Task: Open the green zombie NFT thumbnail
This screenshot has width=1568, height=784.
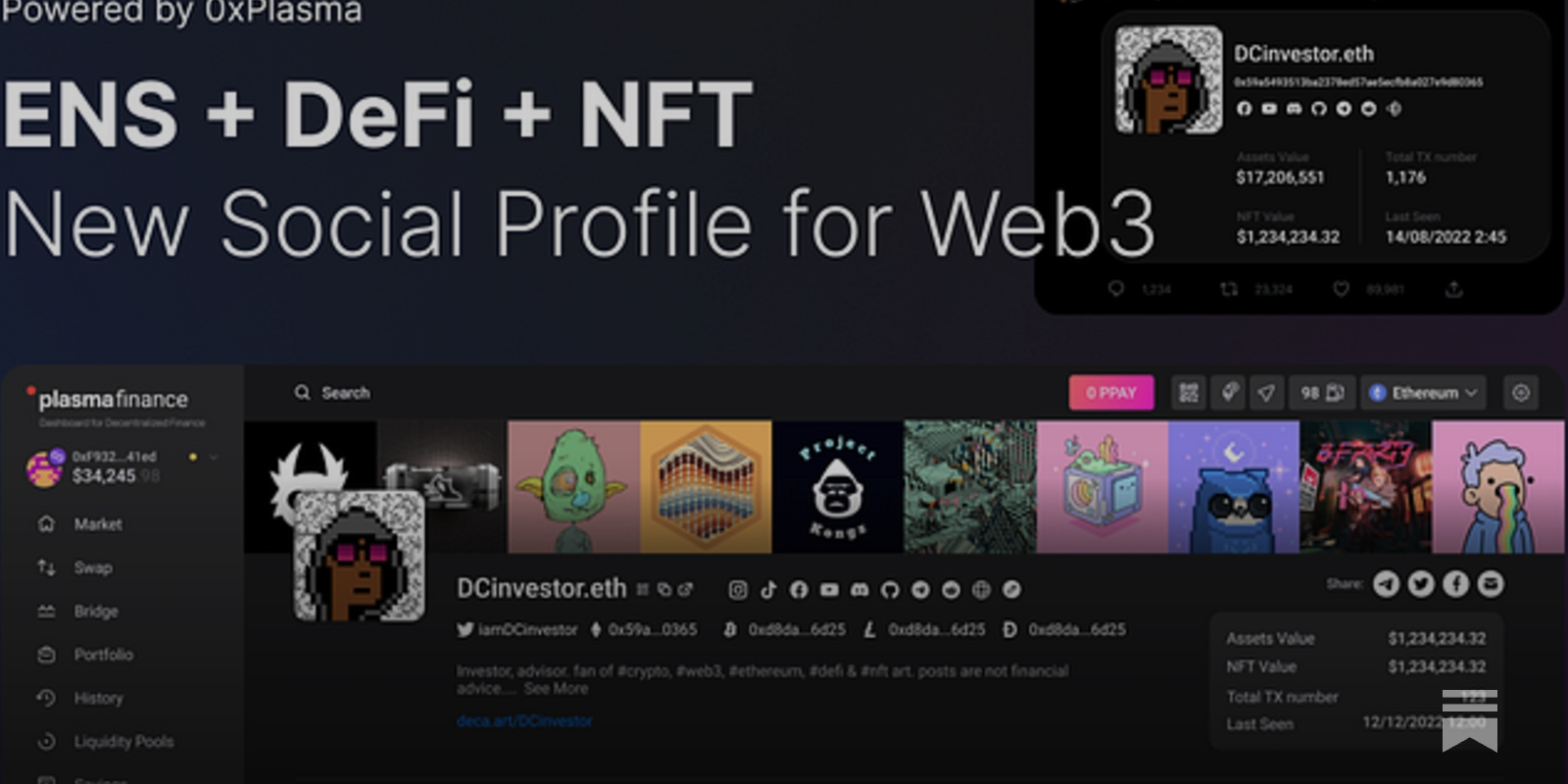Action: [x=574, y=487]
